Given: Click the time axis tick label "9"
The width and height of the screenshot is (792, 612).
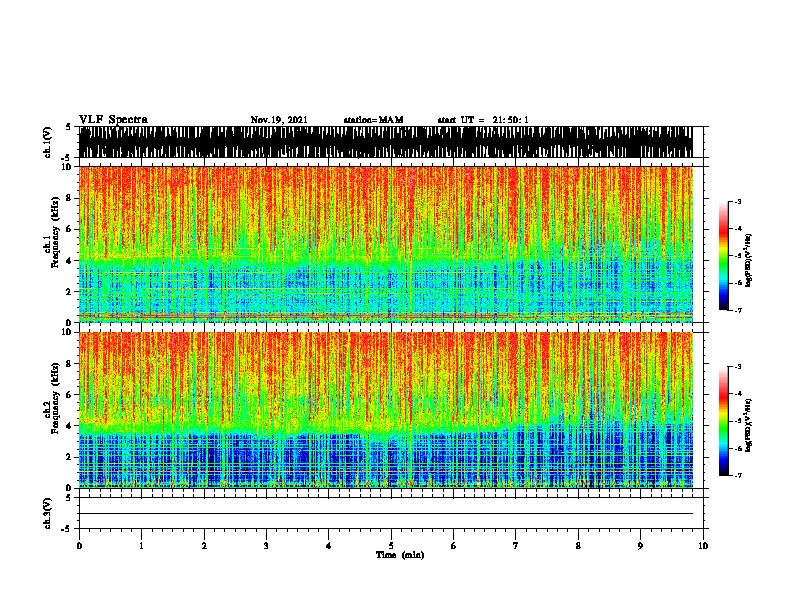Looking at the screenshot, I should (640, 546).
